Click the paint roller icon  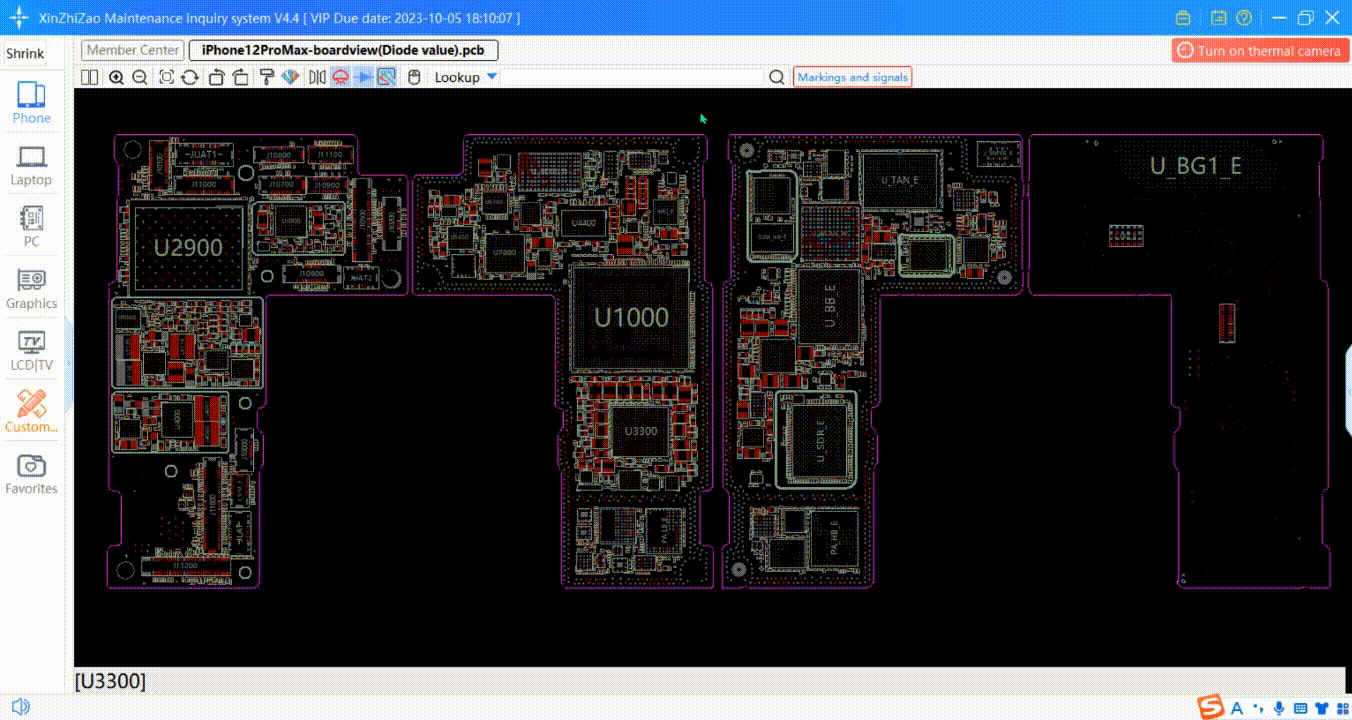[x=266, y=77]
